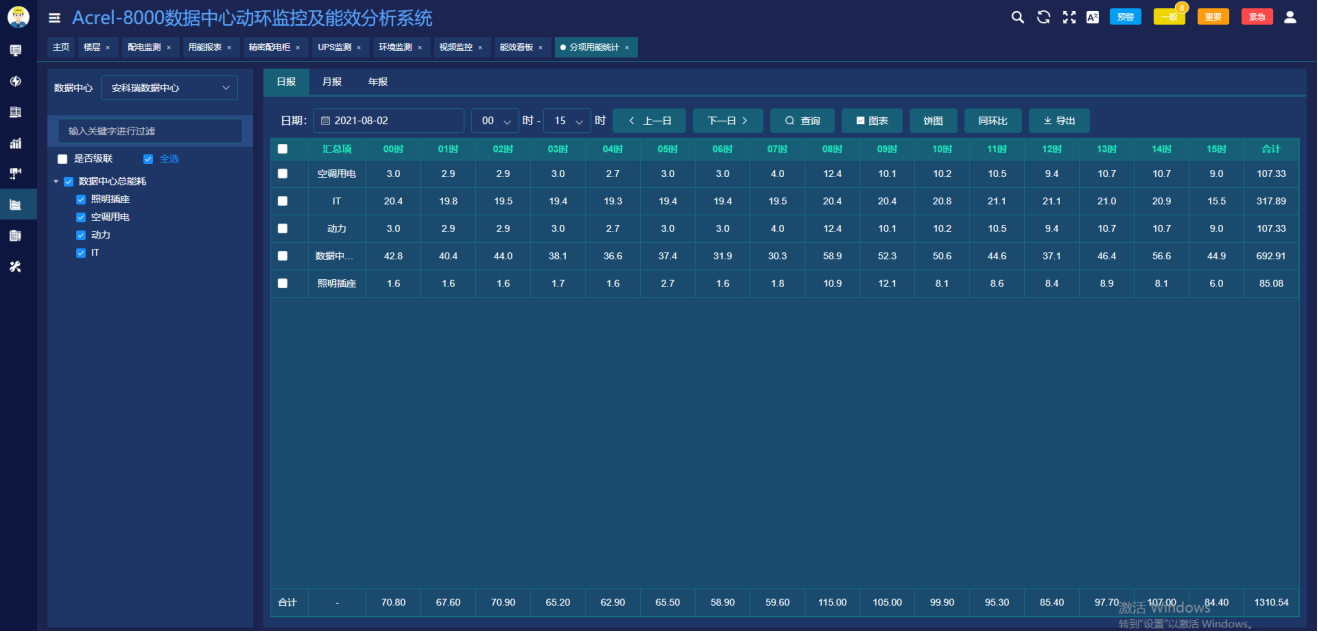Click the user avatar logo at top-left
The width and height of the screenshot is (1318, 632).
point(18,17)
